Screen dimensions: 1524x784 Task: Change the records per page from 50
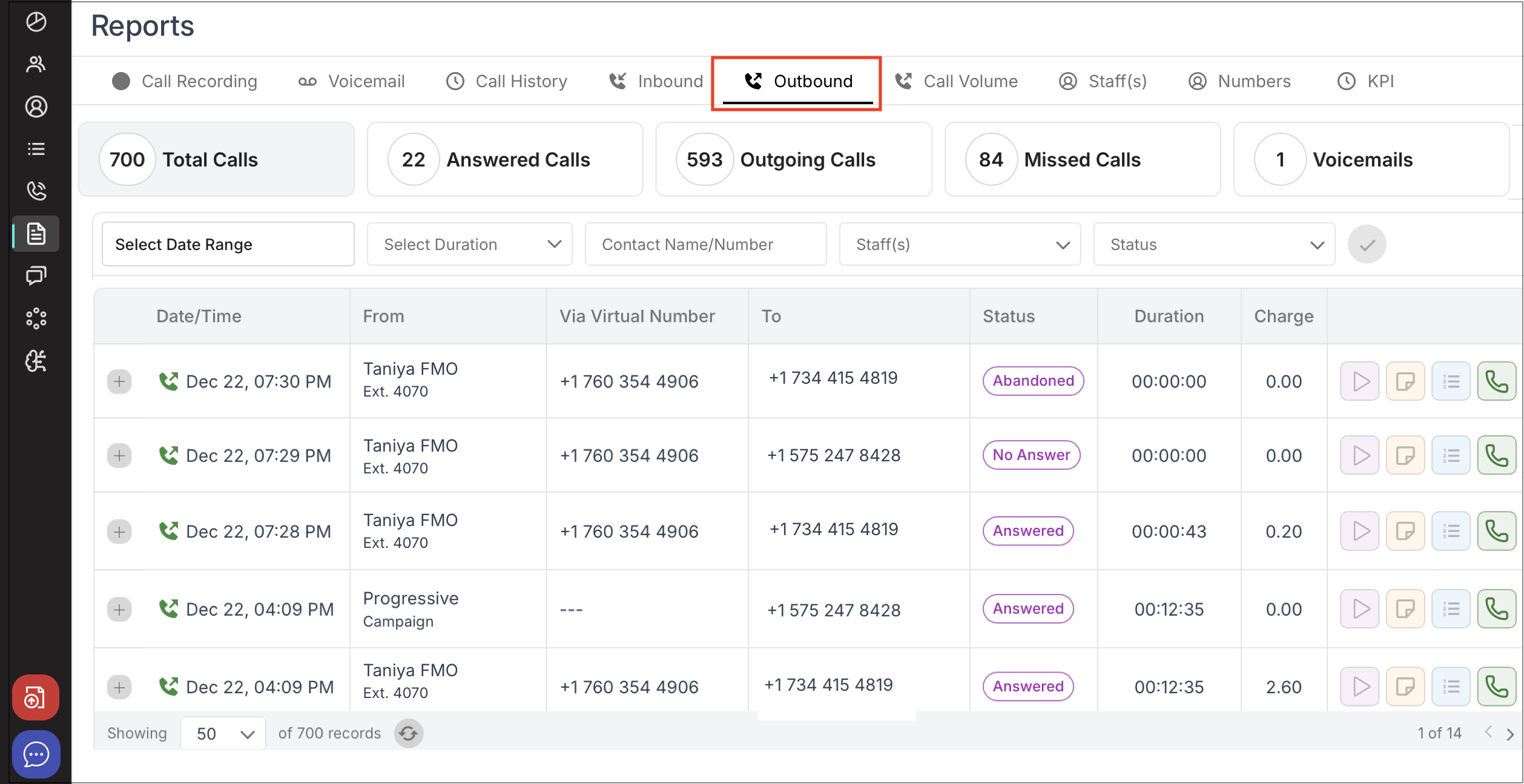(223, 734)
